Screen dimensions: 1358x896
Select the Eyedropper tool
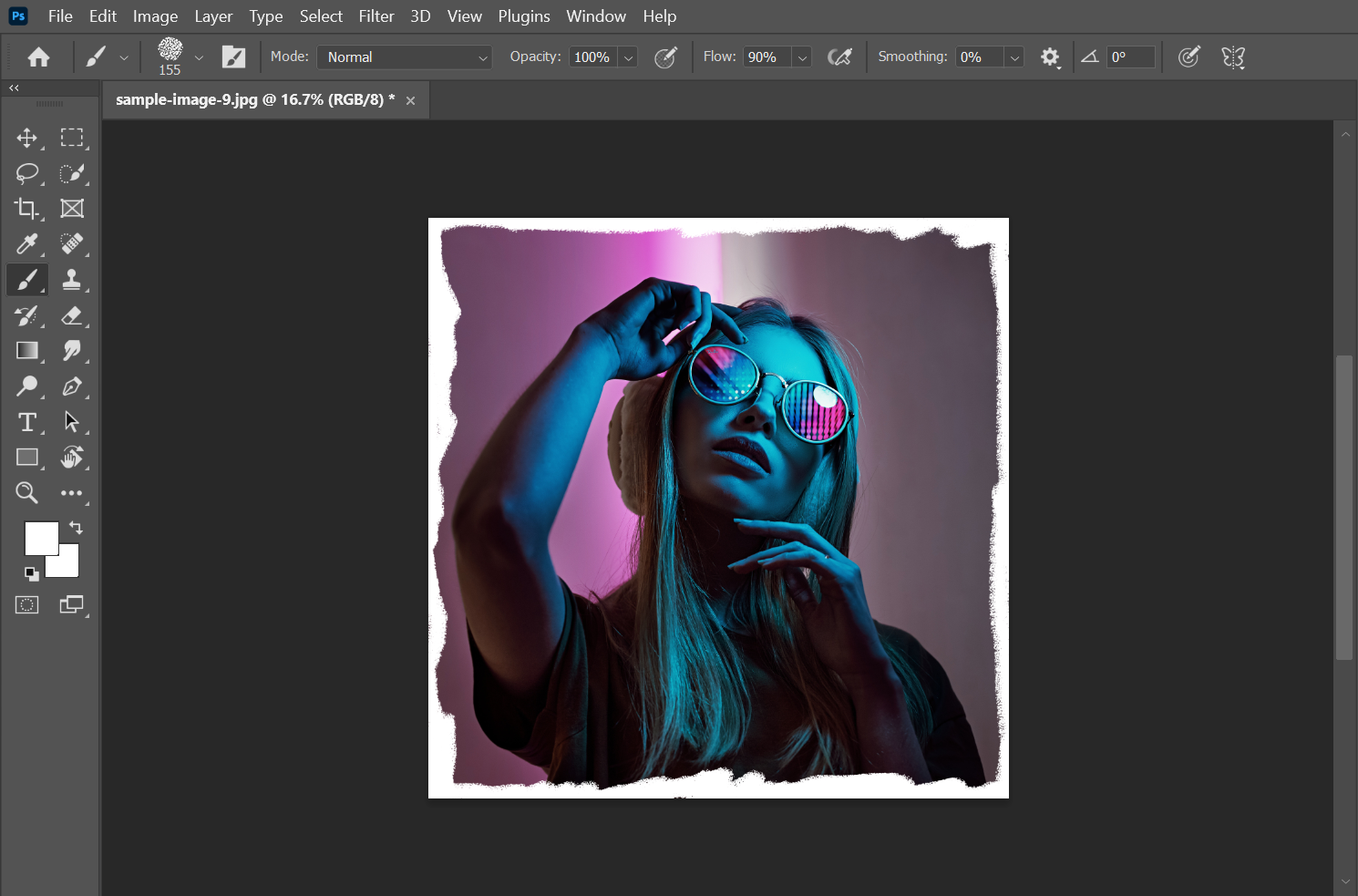[26, 244]
